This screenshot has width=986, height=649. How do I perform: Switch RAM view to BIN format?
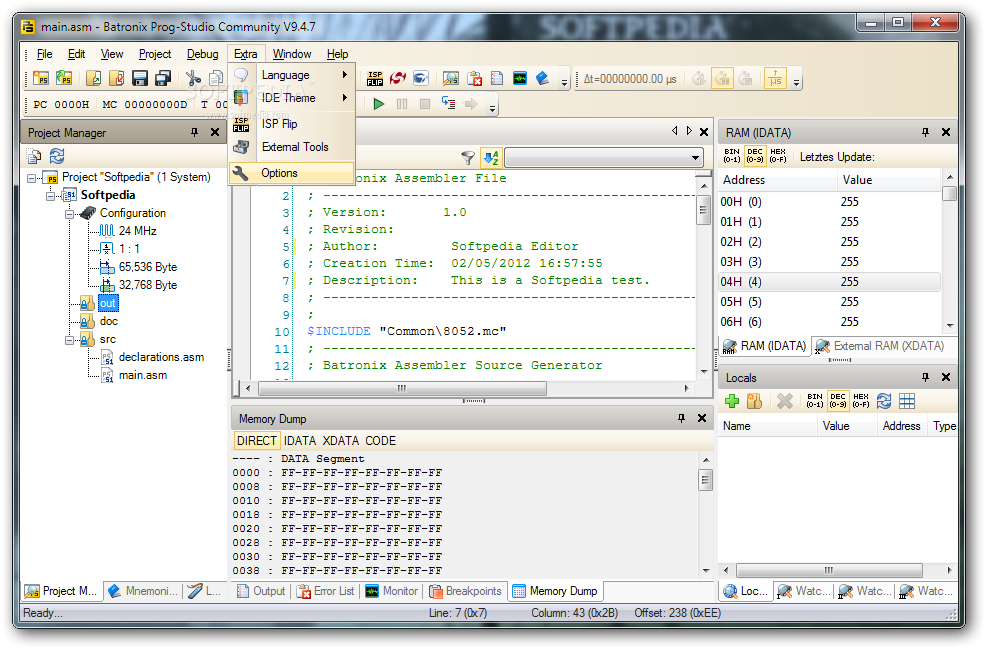coord(732,156)
